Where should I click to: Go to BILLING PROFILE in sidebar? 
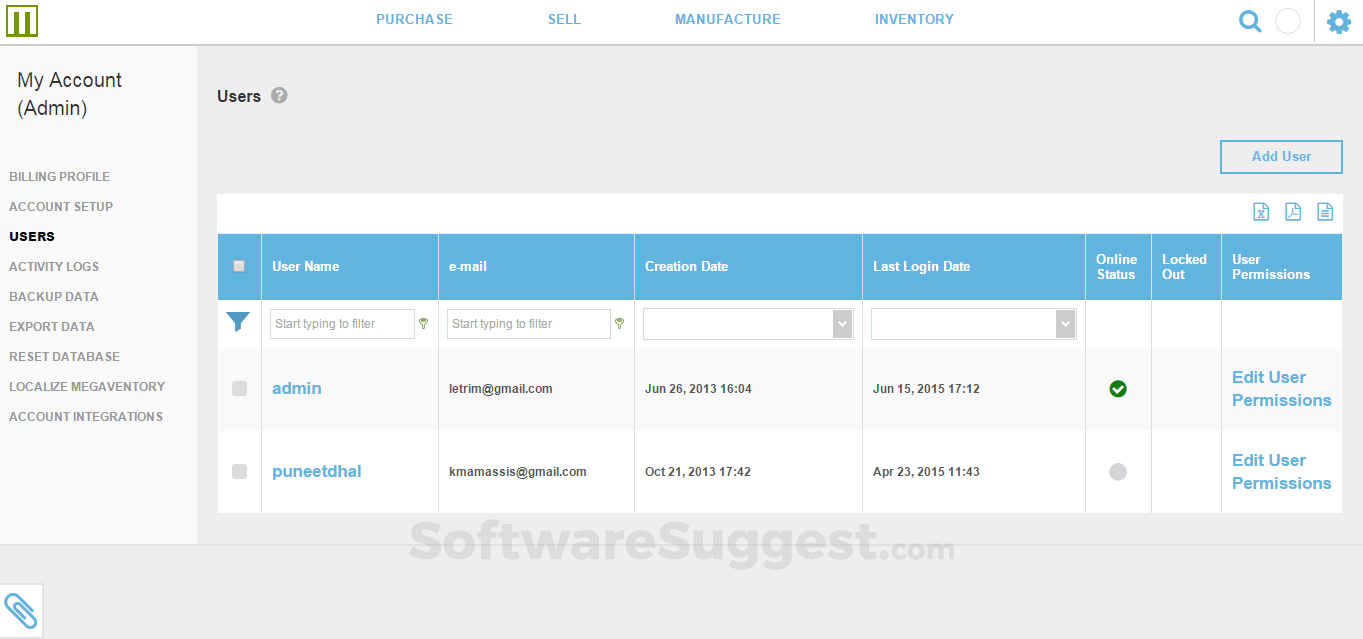59,176
